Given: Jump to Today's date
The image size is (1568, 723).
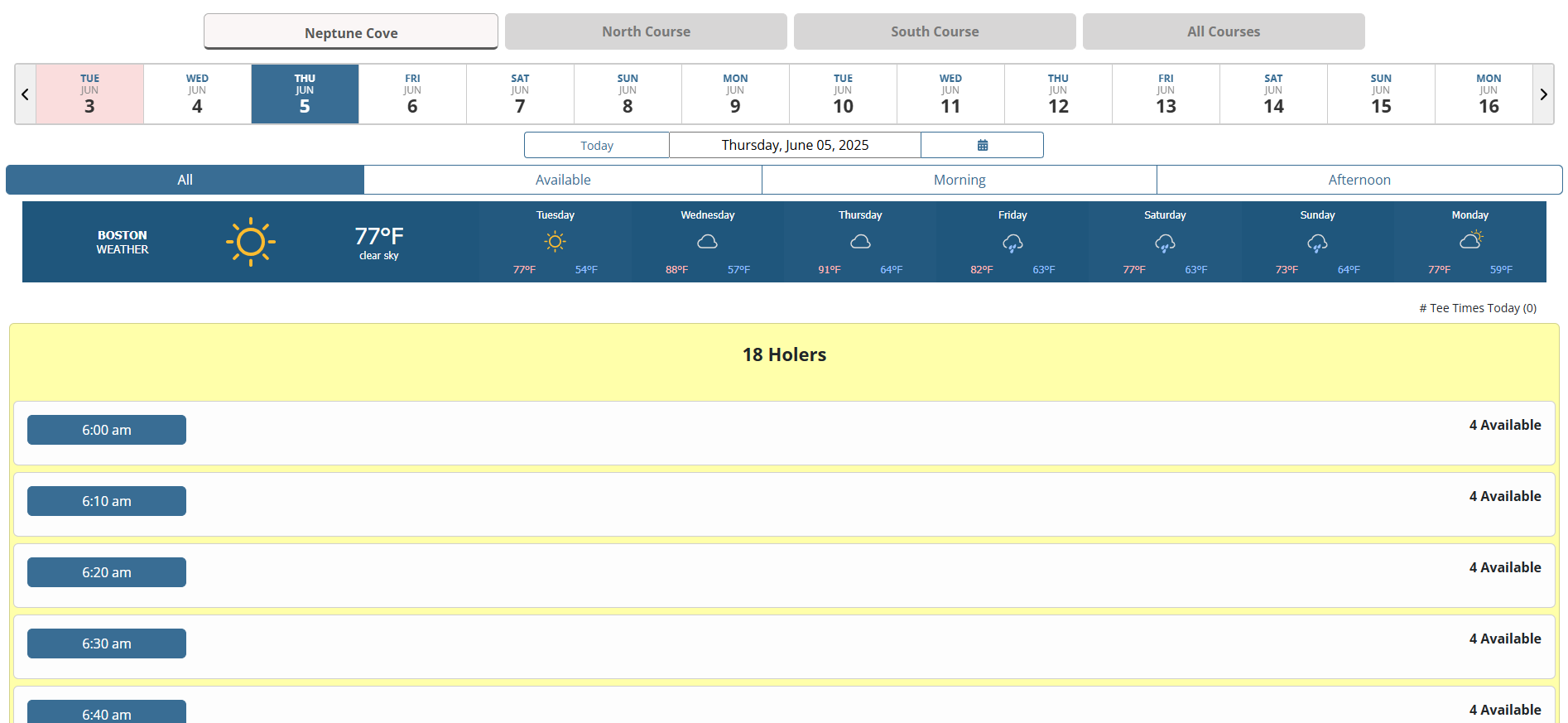Looking at the screenshot, I should tap(597, 145).
